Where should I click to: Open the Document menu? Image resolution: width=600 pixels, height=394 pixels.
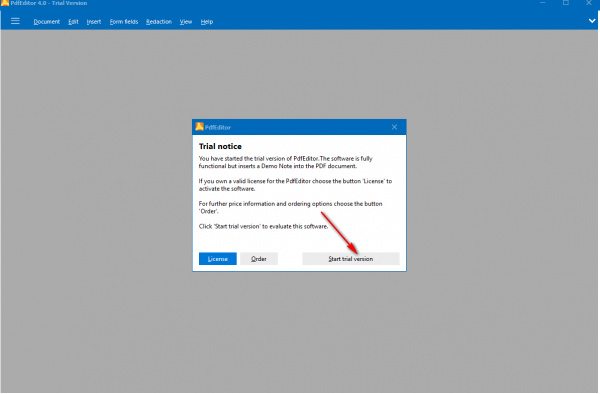47,22
